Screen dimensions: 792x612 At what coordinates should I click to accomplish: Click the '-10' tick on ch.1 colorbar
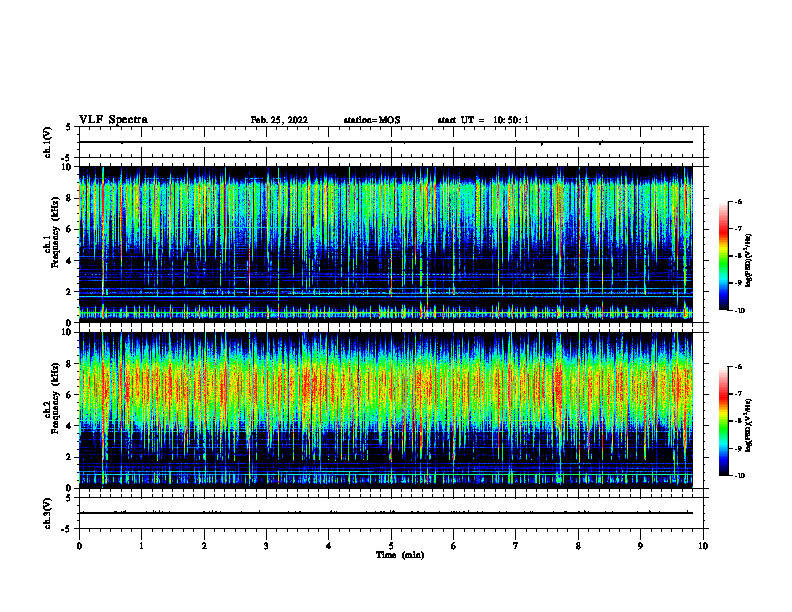point(739,311)
